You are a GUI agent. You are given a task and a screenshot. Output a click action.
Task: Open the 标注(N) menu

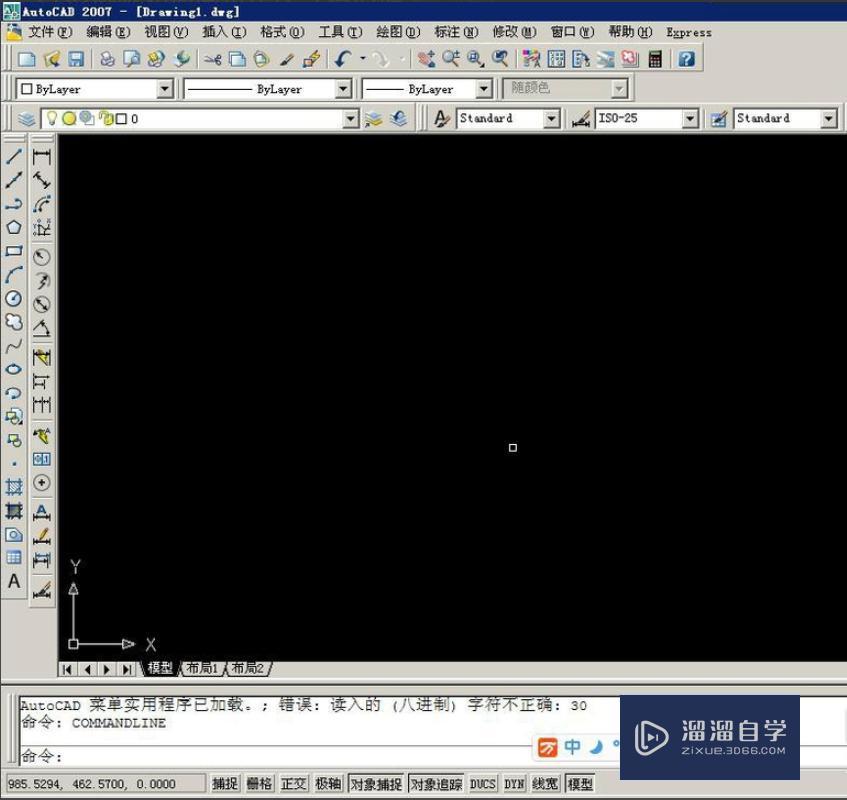[456, 32]
